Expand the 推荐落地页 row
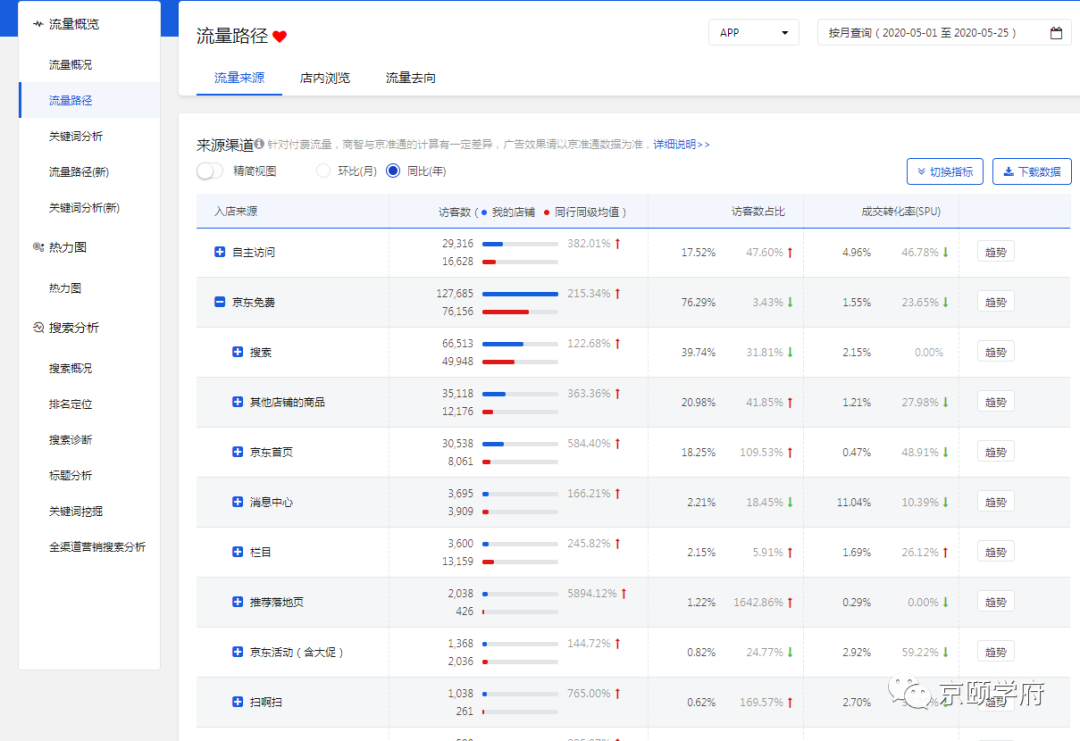This screenshot has height=741, width=1080. [238, 601]
